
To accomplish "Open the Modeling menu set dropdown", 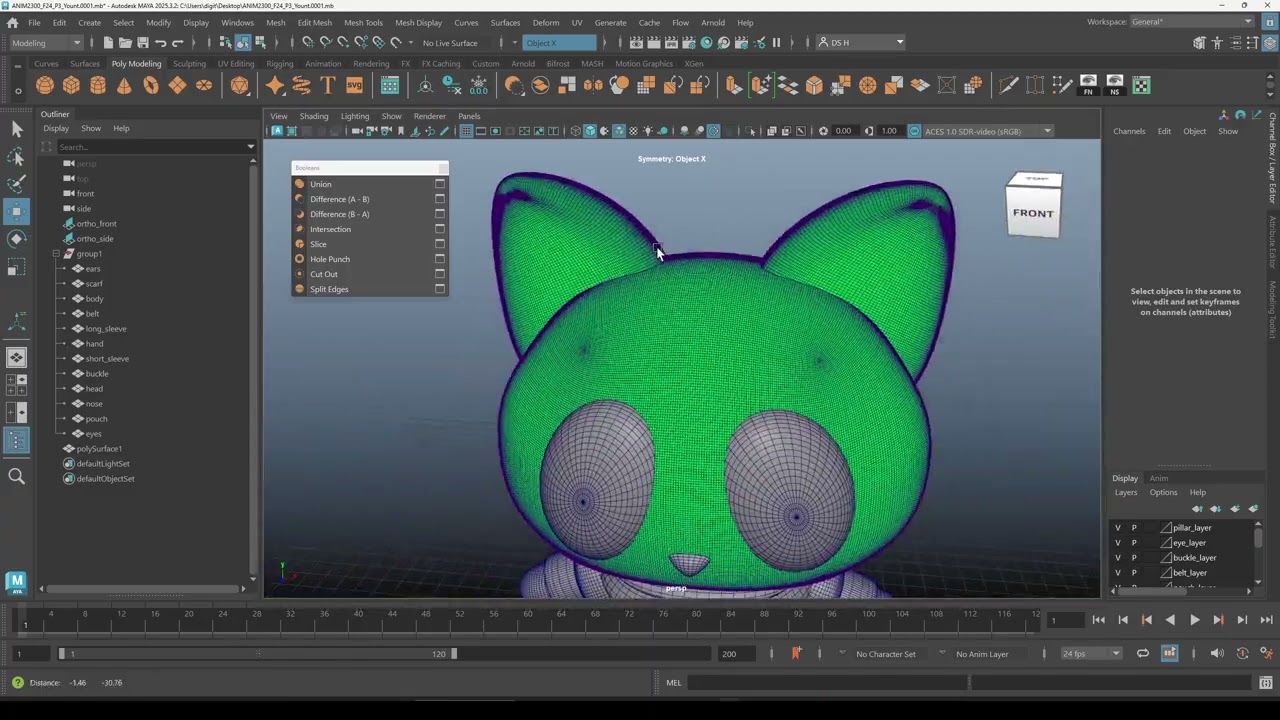I will click(x=46, y=42).
